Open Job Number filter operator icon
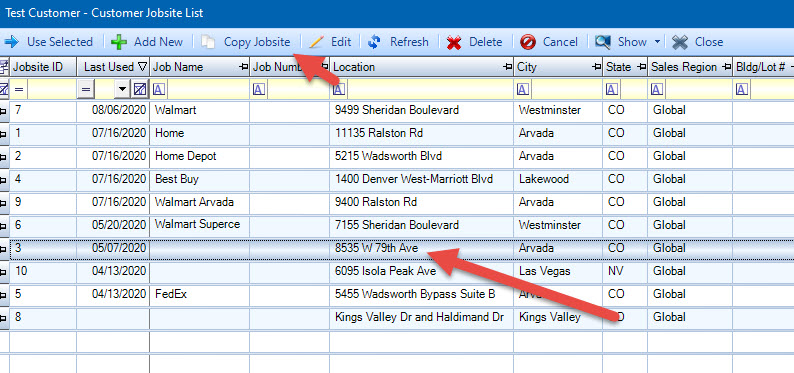The width and height of the screenshot is (794, 373). coord(259,90)
